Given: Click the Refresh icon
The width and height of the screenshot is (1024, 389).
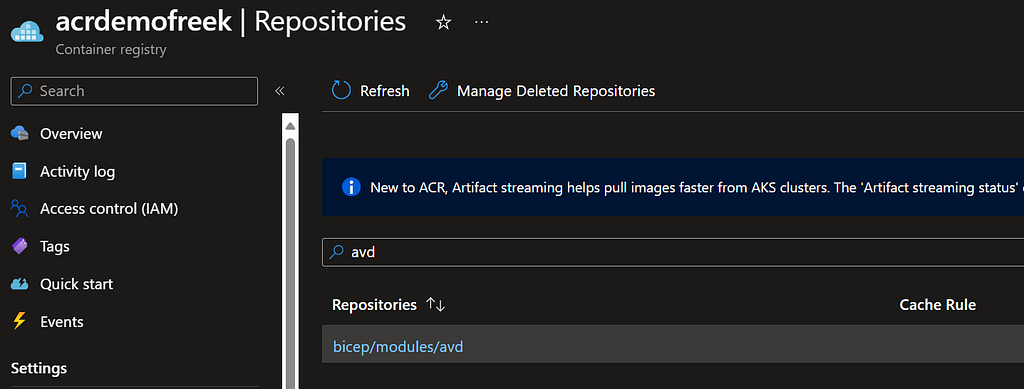Looking at the screenshot, I should click(341, 91).
